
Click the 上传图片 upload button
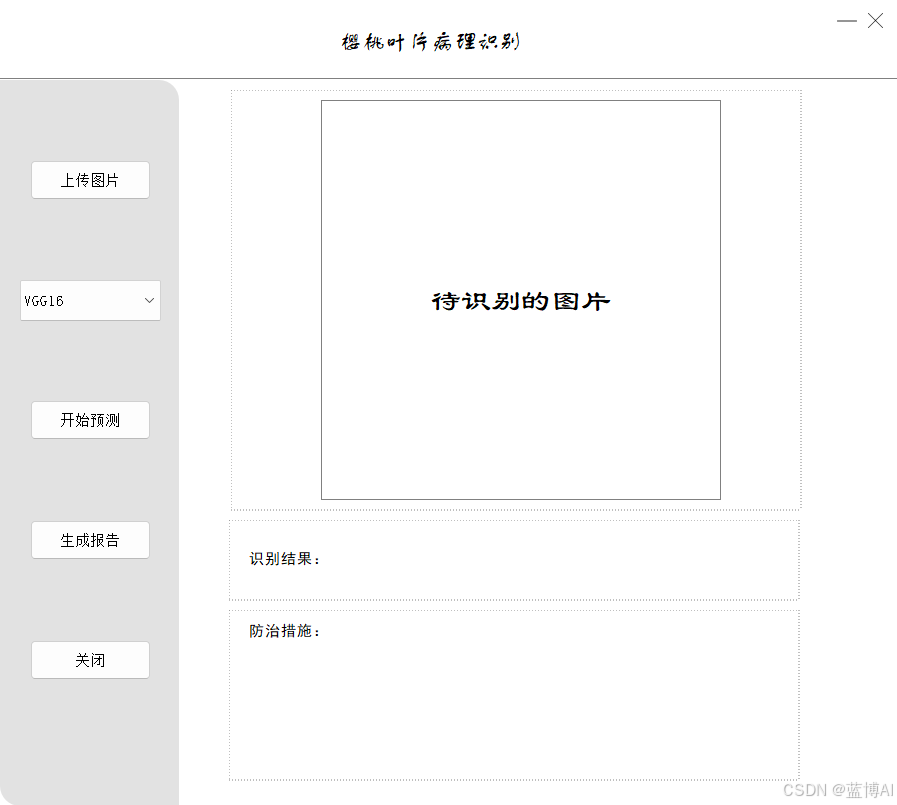[90, 180]
